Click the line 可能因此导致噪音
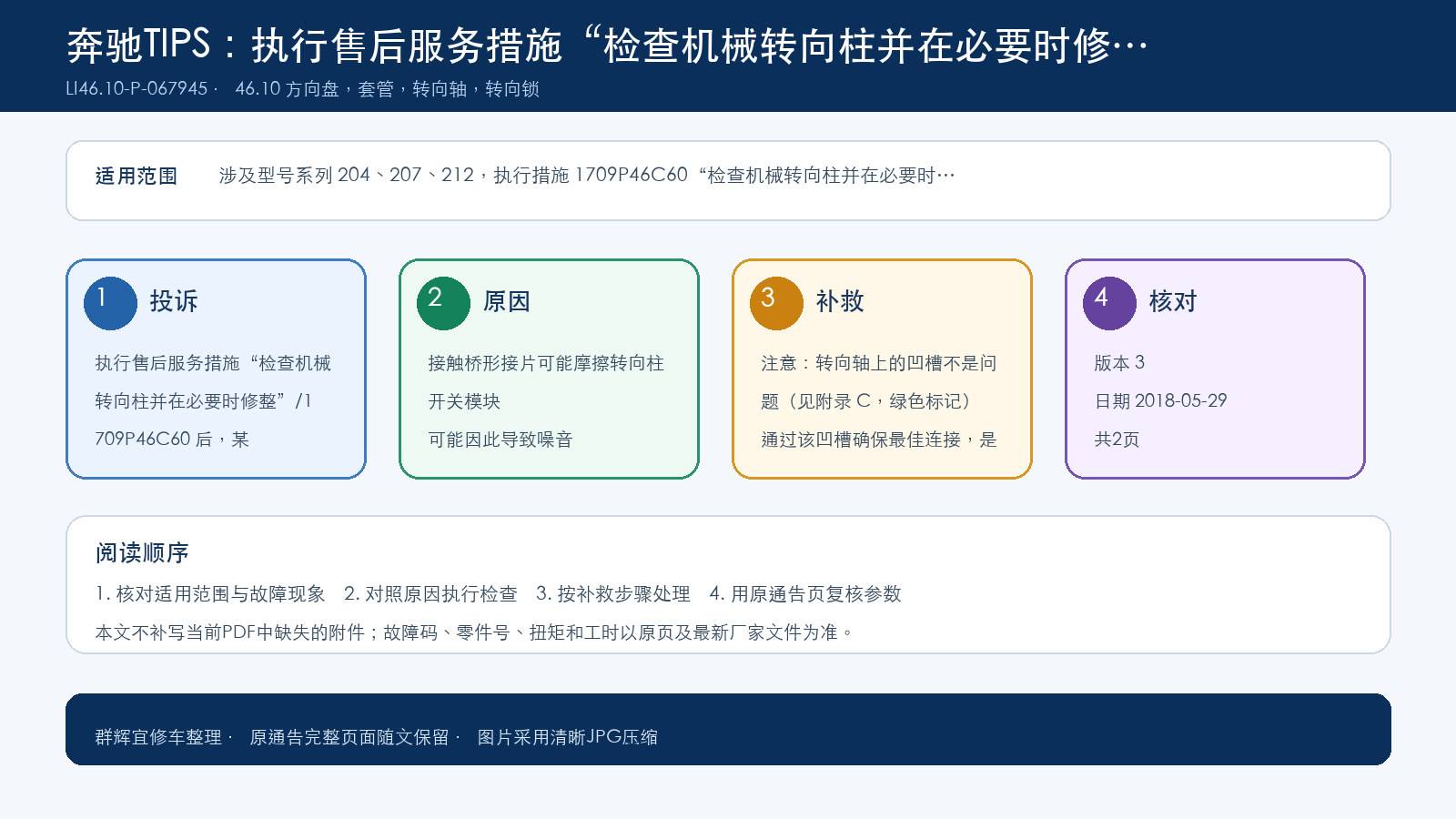Image resolution: width=1456 pixels, height=819 pixels. pos(500,440)
